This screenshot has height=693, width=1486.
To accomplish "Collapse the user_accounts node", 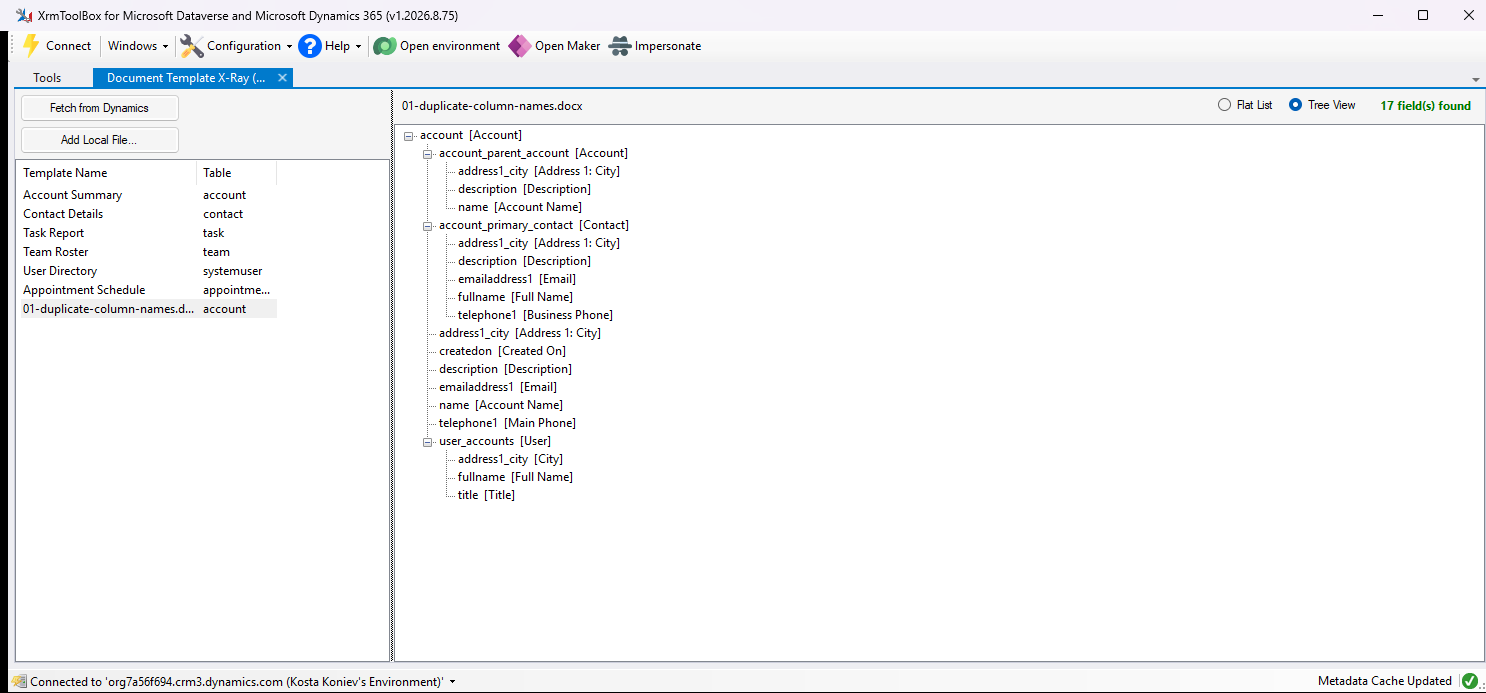I will coord(427,441).
